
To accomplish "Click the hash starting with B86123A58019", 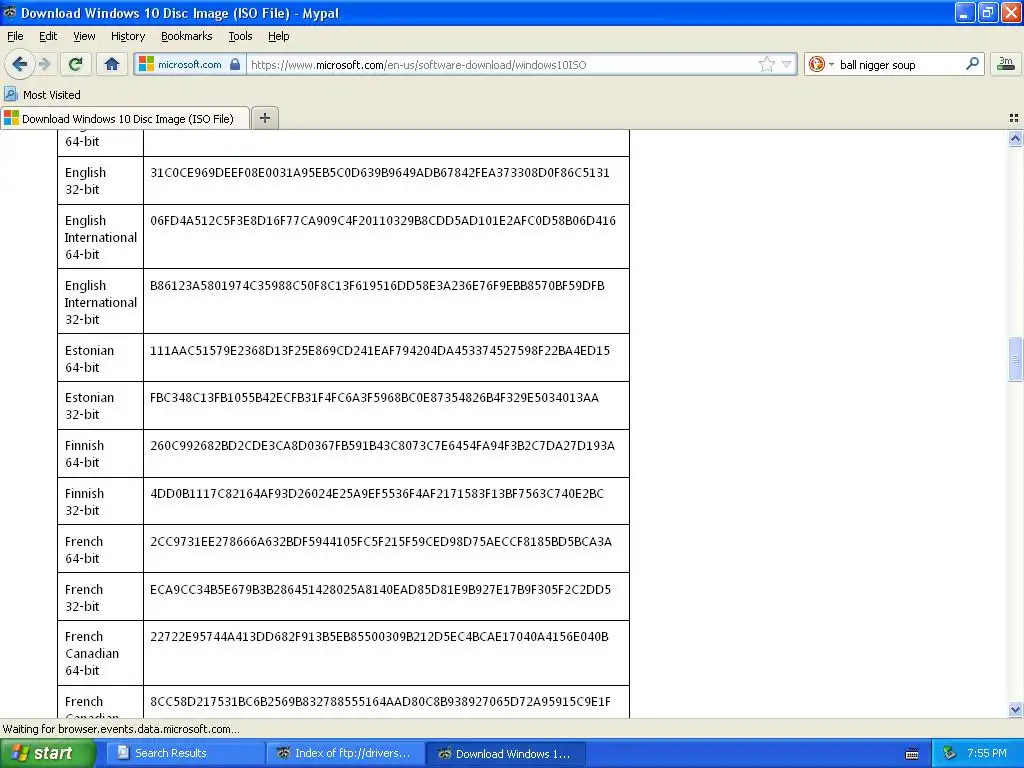I will [x=377, y=285].
